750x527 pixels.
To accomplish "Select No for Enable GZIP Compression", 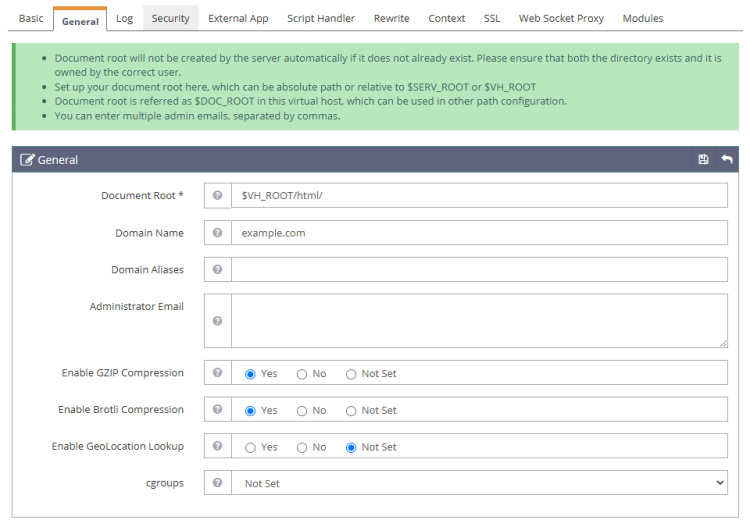I will point(302,374).
